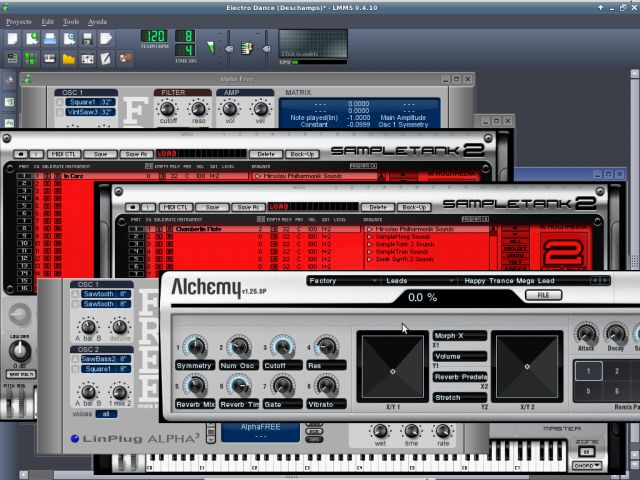Select Remix Pad slot 1 in Alchemy
Screen dimensions: 640x480
coord(588,371)
